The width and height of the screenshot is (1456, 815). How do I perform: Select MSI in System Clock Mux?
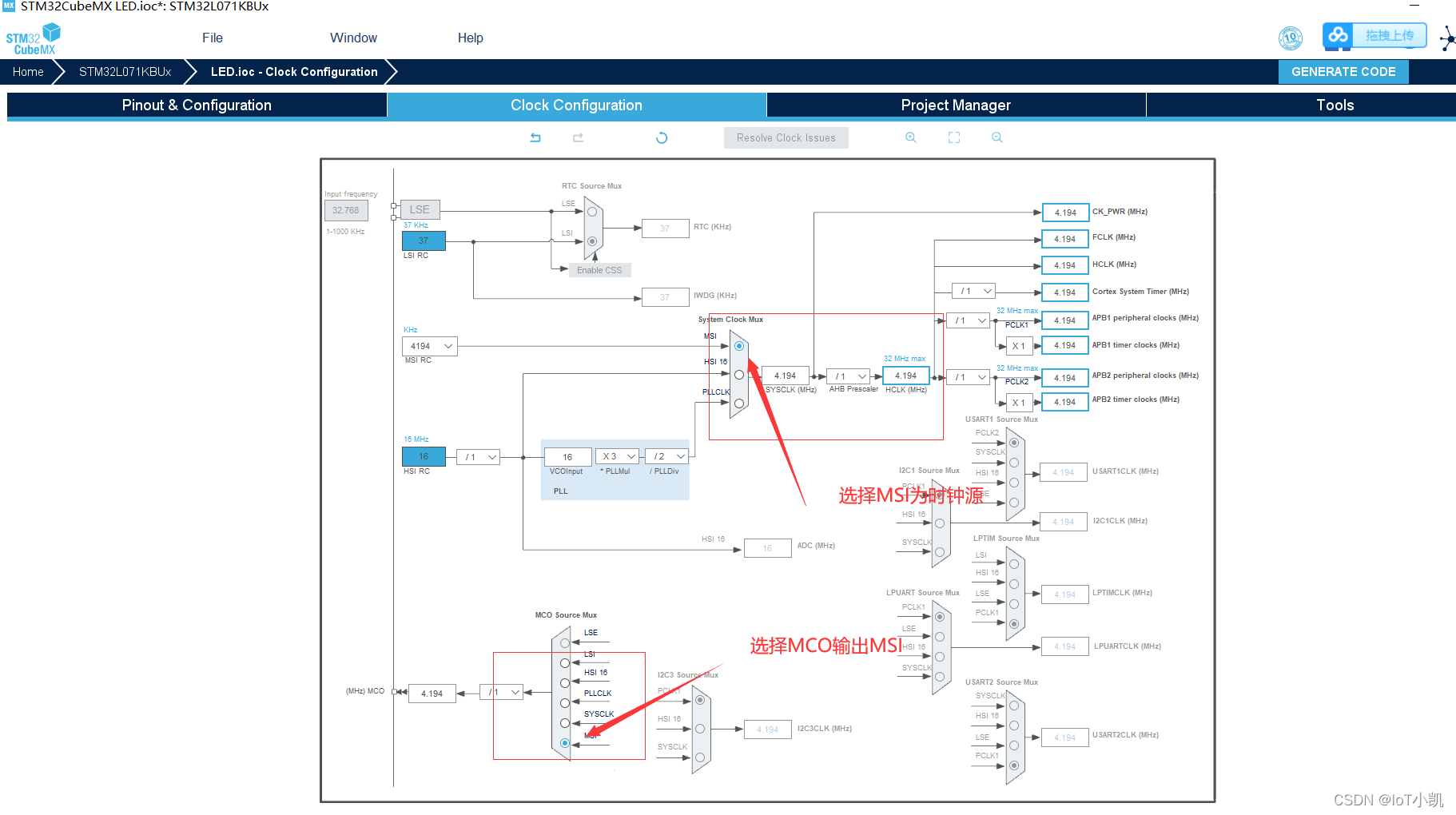pos(739,346)
